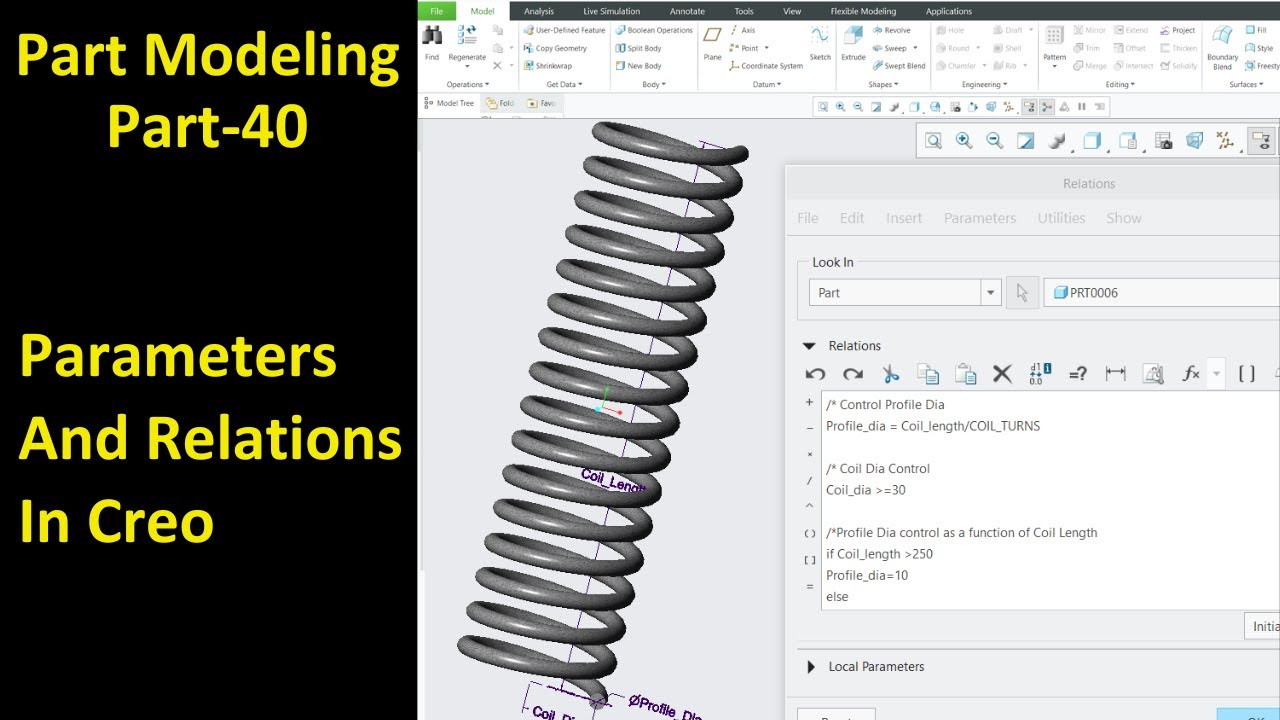The width and height of the screenshot is (1280, 720).
Task: Open the Operations group dropdown
Action: click(x=467, y=85)
